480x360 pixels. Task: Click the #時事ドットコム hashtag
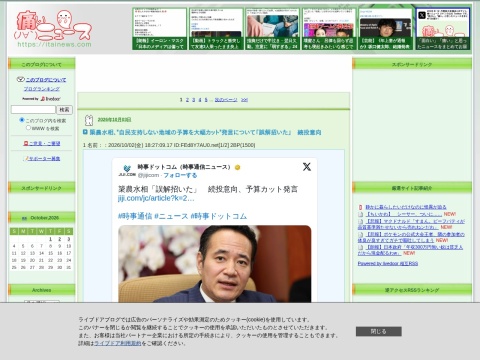(x=219, y=216)
